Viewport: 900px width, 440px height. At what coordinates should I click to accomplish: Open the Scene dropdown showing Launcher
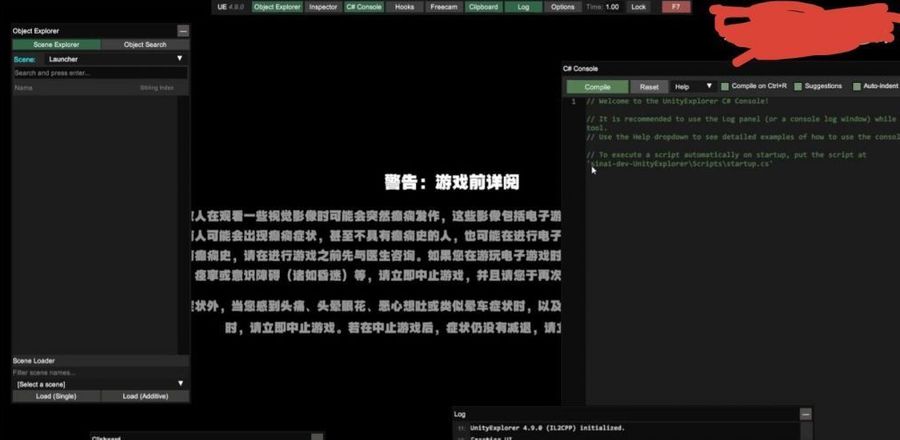115,59
